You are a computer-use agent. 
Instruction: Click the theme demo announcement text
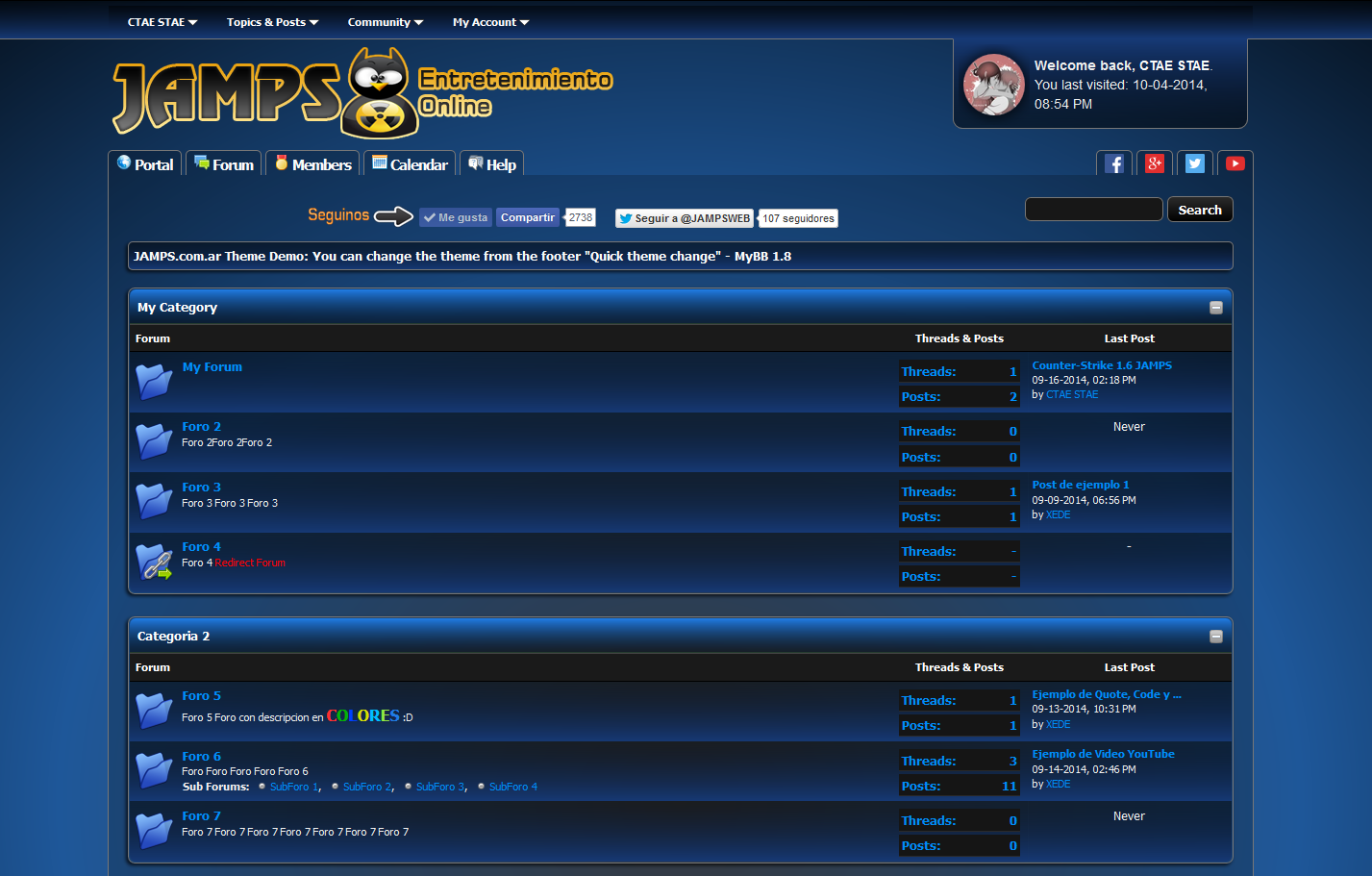[x=462, y=257]
